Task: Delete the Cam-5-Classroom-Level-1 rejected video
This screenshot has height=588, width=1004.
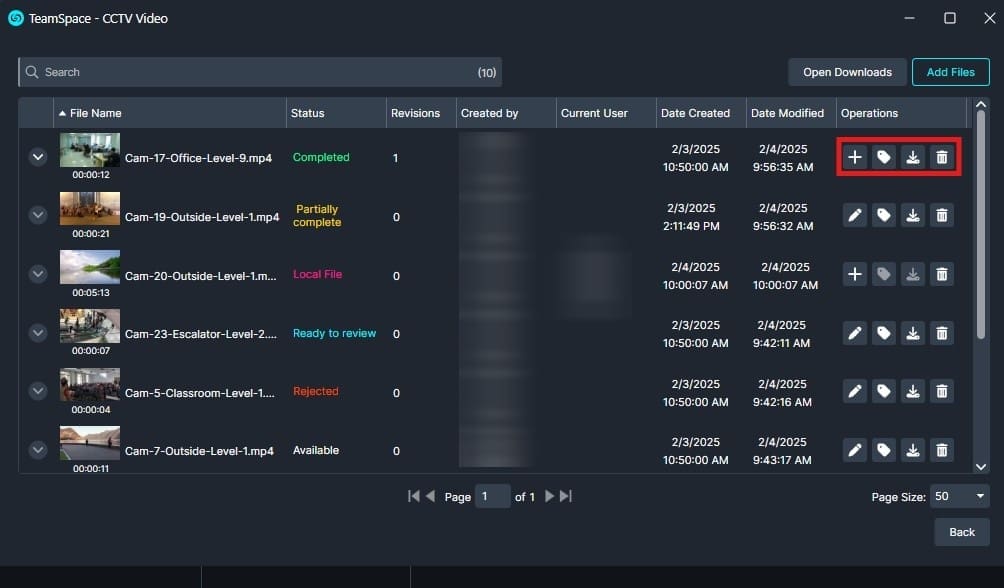Action: pos(941,392)
